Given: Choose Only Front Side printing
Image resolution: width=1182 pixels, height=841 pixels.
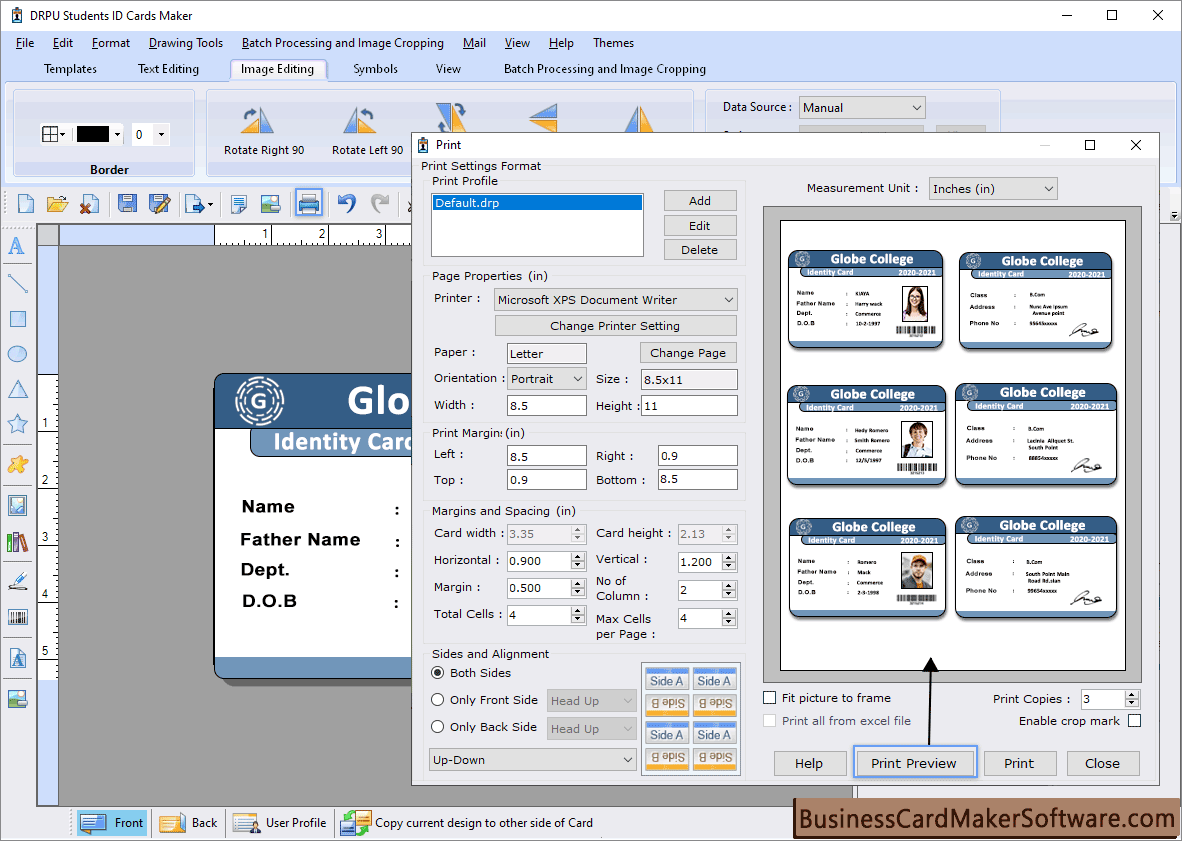Looking at the screenshot, I should [437, 700].
